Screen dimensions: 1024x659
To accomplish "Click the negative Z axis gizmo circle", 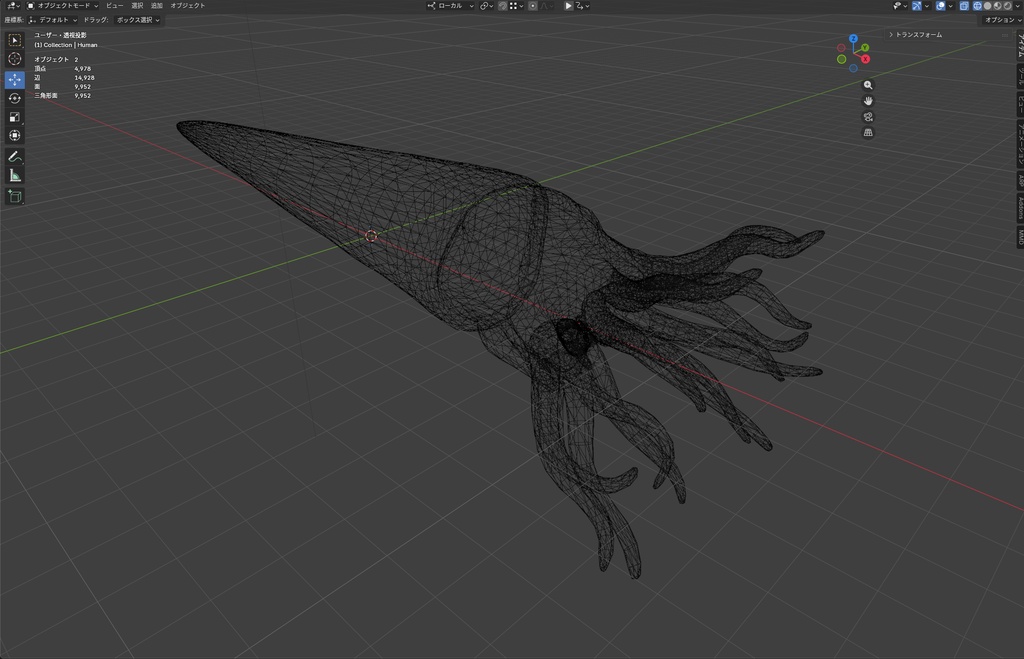I will [x=853, y=68].
